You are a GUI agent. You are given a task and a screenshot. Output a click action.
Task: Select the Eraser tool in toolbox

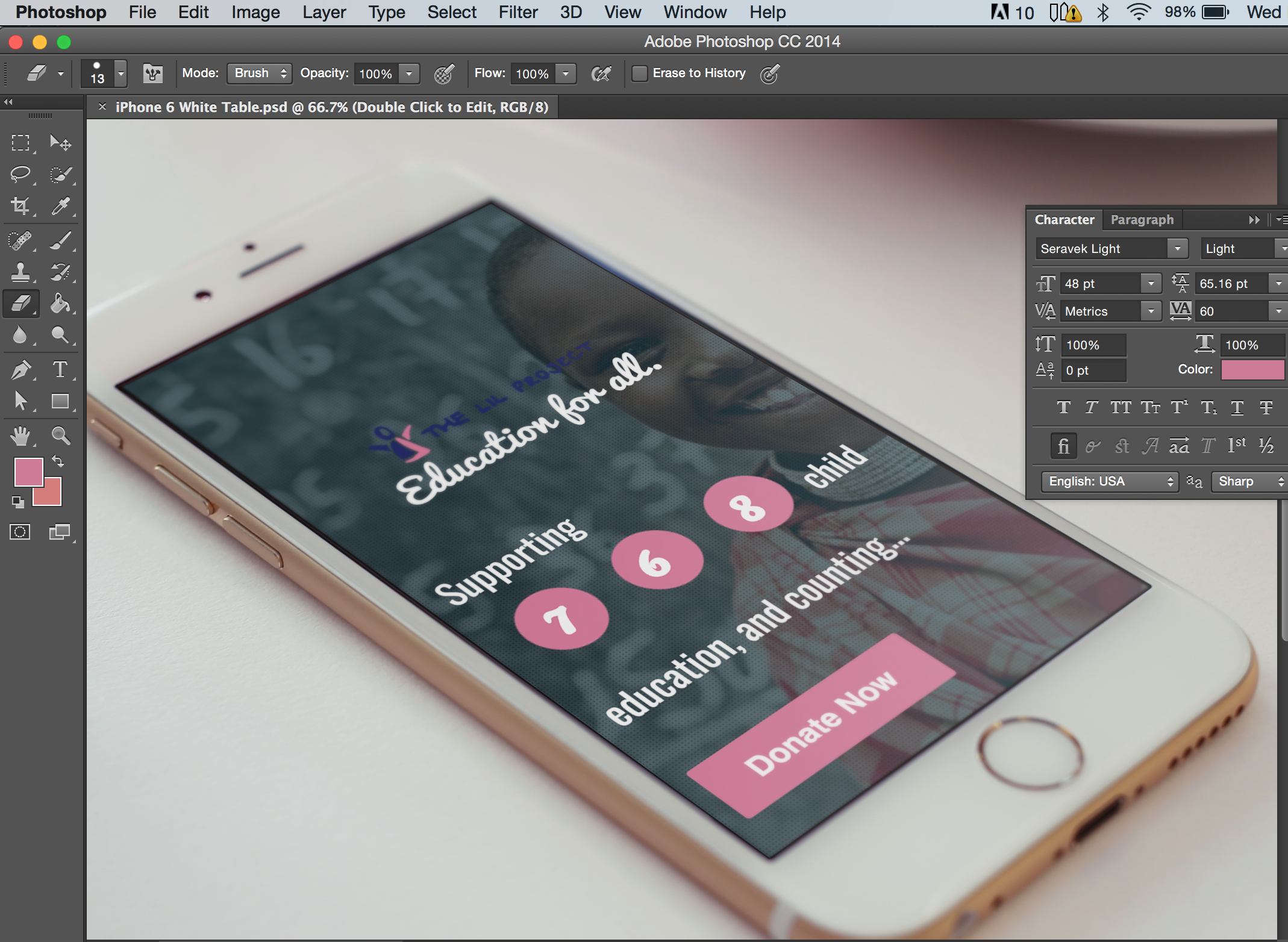pos(21,303)
